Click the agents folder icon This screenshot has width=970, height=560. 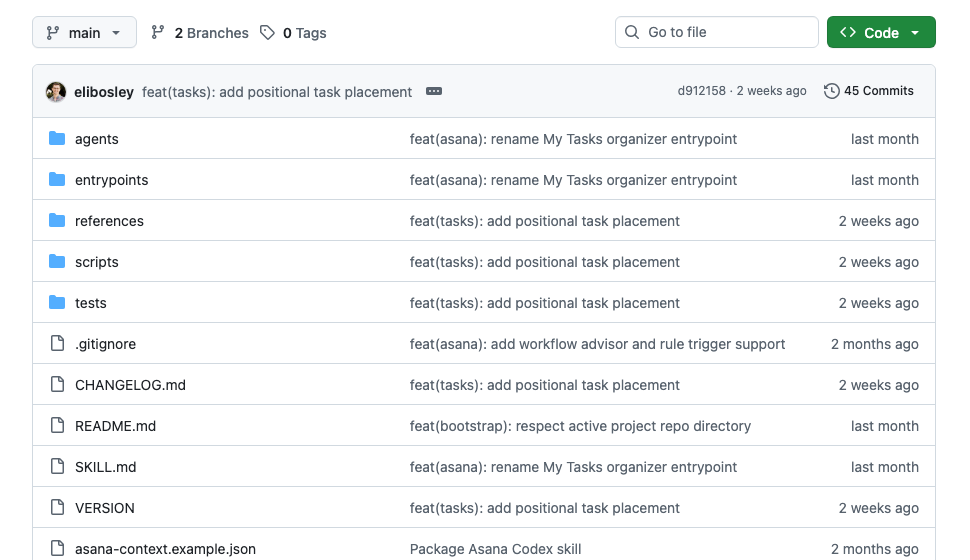[x=57, y=138]
